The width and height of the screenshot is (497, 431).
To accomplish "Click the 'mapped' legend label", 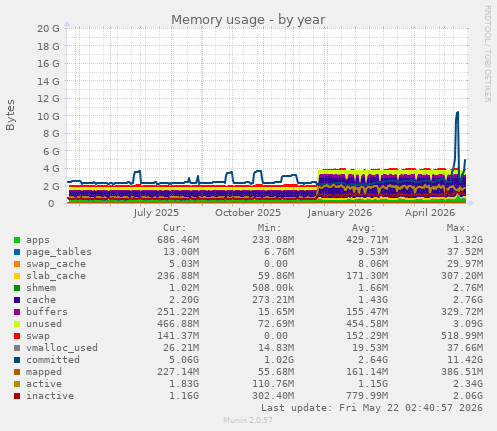I will pos(44,372).
